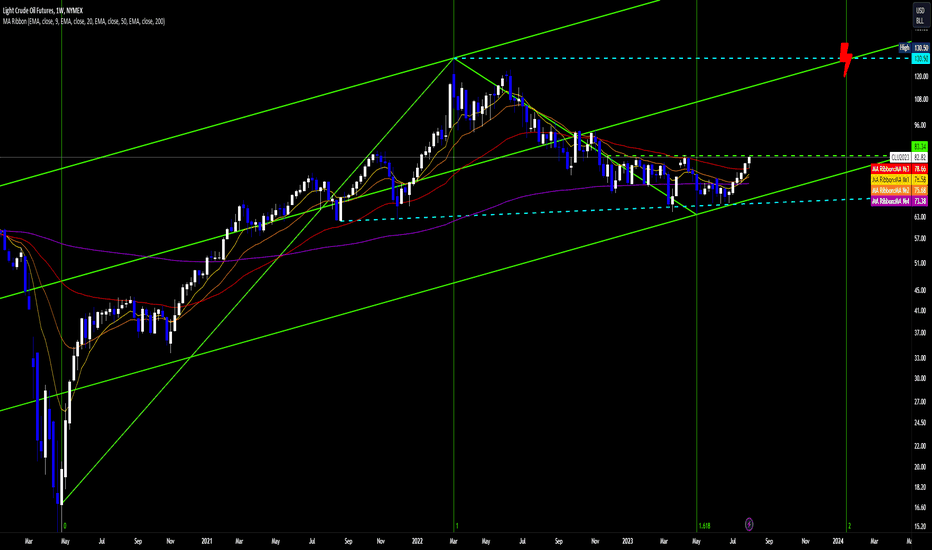Screen dimensions: 932x550
Task: Click 63.00 on the price scale
Action: [x=920, y=217]
